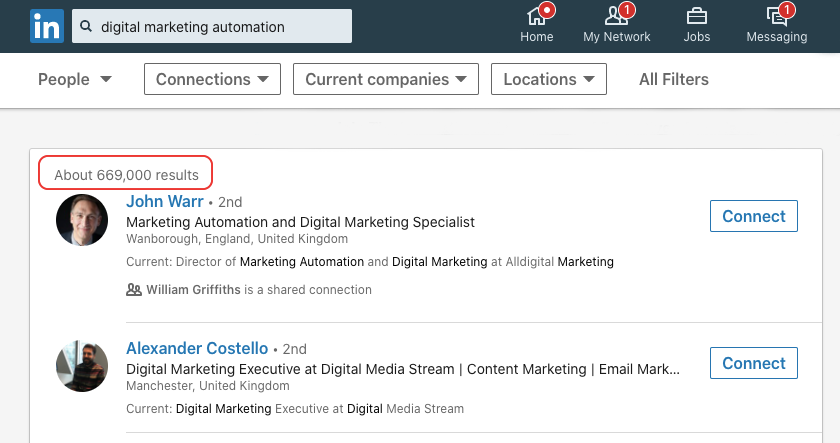The image size is (840, 443).
Task: Open All Filters
Action: 673,79
